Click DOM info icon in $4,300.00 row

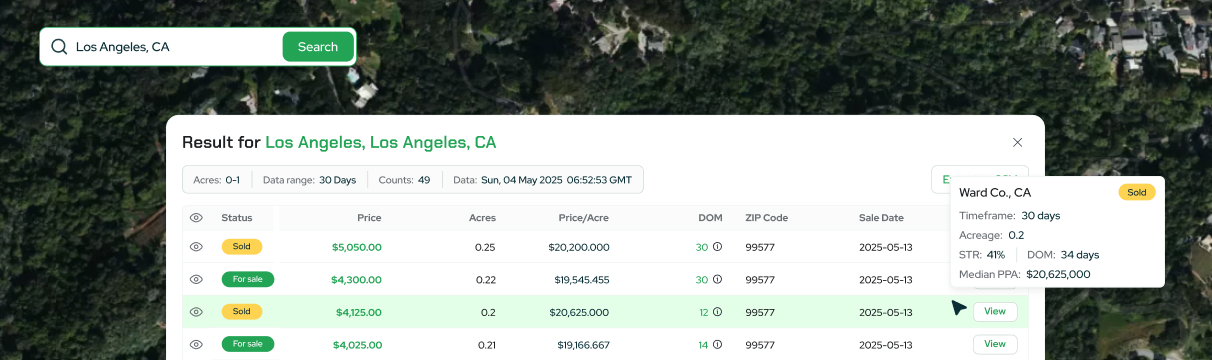coord(717,279)
